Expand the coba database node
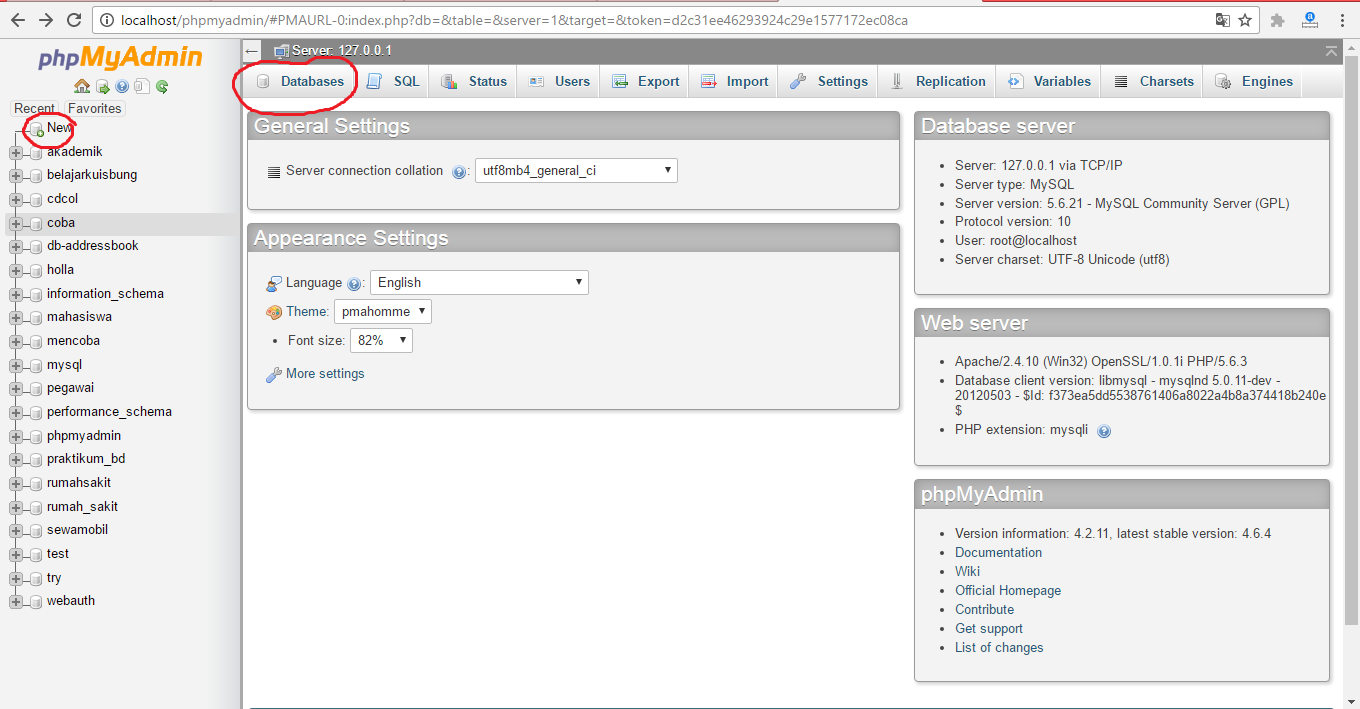 click(x=15, y=223)
